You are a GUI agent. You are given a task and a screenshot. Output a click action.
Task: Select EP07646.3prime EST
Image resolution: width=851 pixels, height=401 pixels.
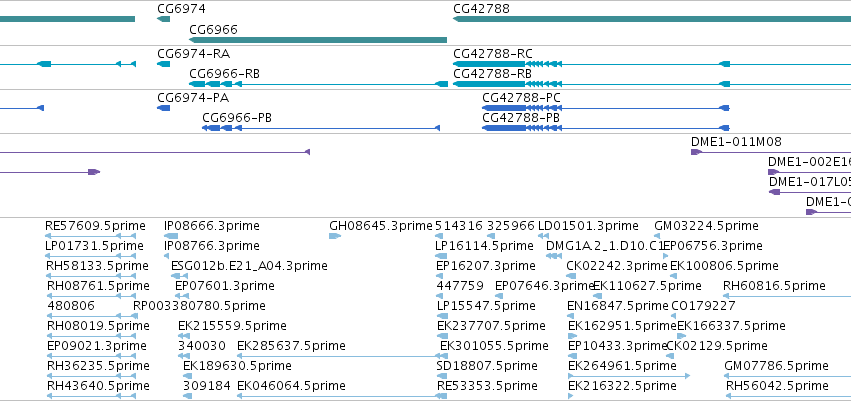click(x=545, y=286)
